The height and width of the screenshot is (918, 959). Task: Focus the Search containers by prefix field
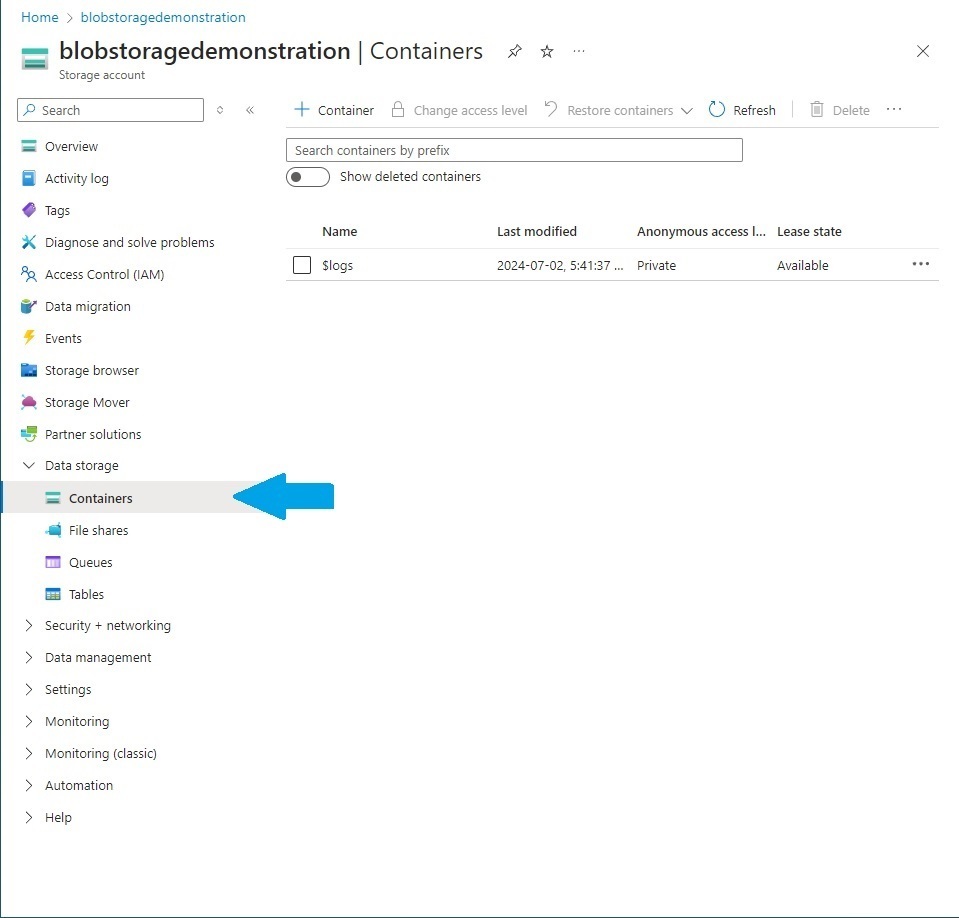[514, 150]
